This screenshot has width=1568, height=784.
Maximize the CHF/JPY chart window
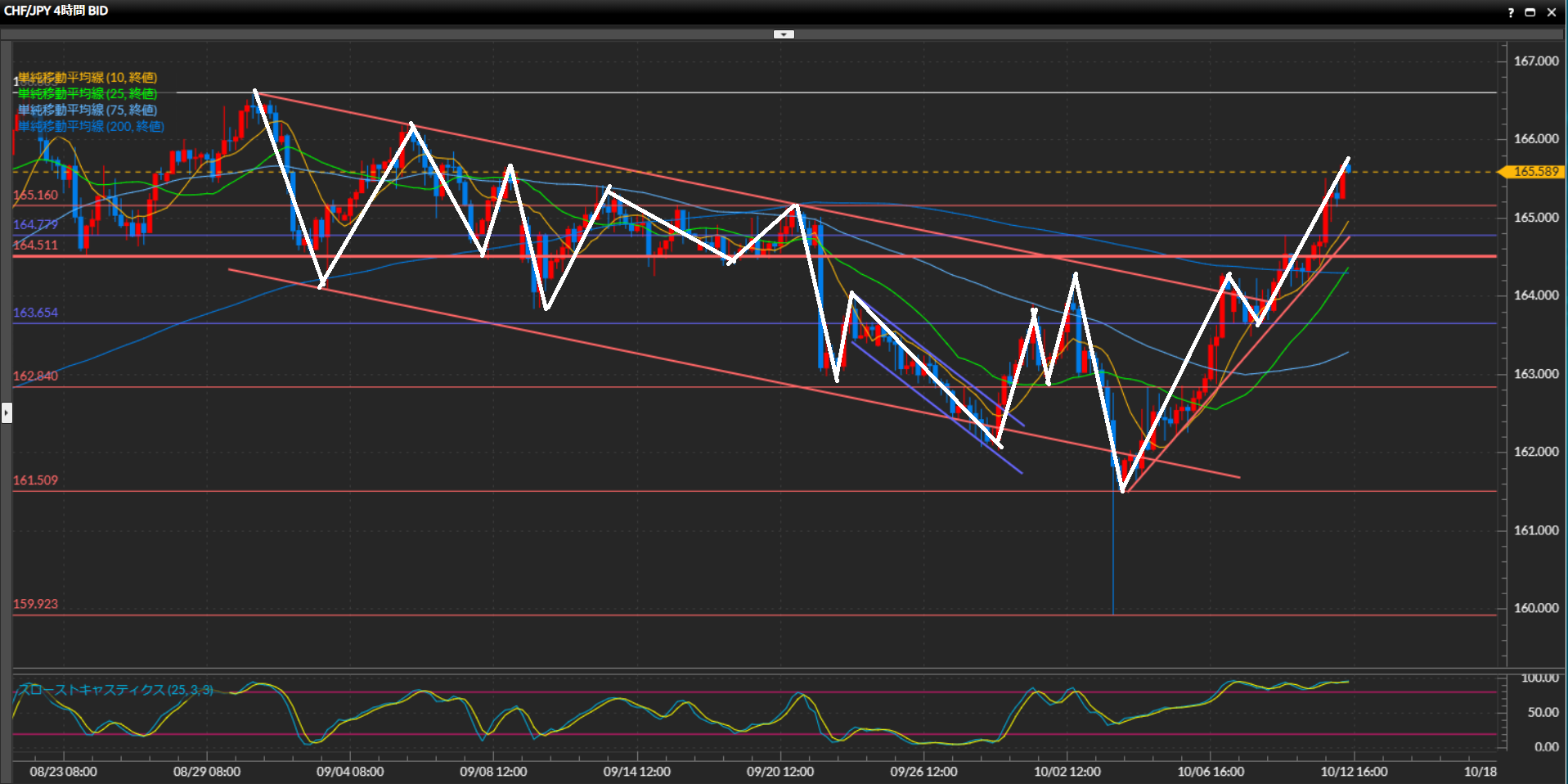[x=1530, y=12]
